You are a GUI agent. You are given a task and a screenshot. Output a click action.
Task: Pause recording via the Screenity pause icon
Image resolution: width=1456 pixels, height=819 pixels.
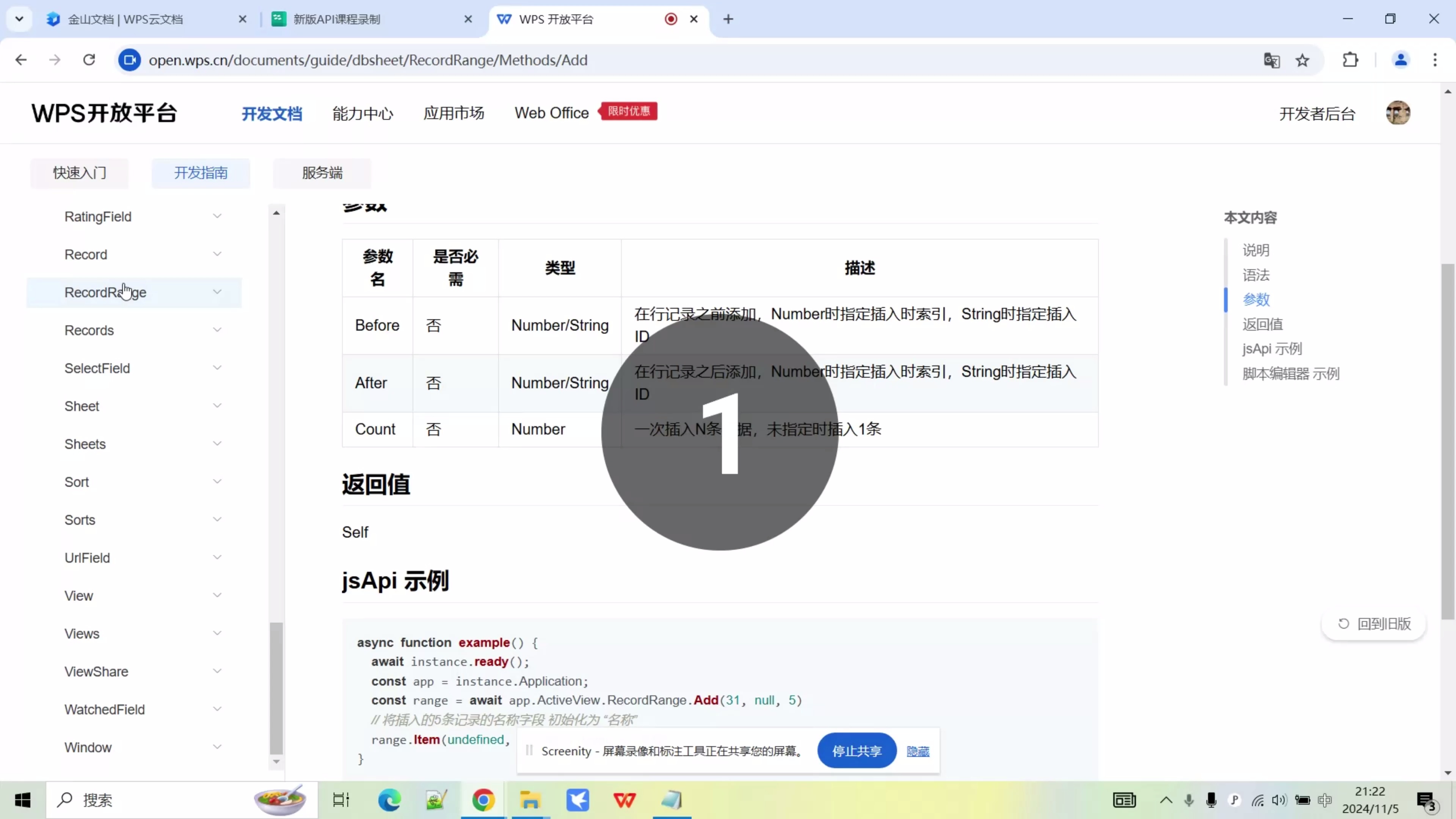[x=530, y=751]
